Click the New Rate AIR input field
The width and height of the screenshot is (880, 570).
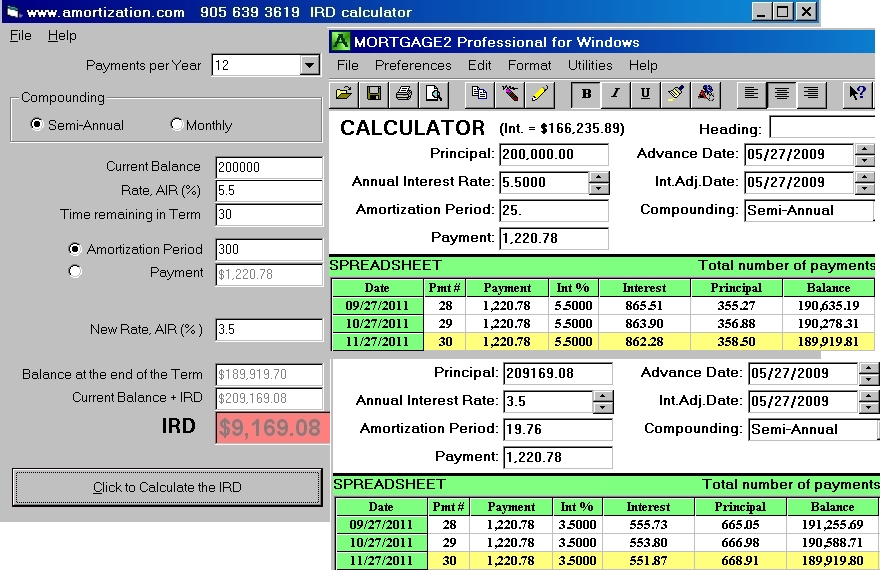tap(268, 330)
